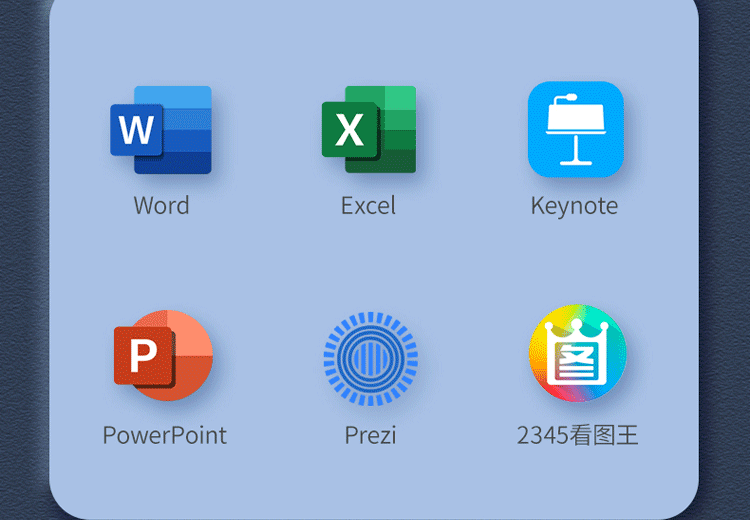Open the Keynote podium icon
Screen dimensions: 750x520
point(576,129)
